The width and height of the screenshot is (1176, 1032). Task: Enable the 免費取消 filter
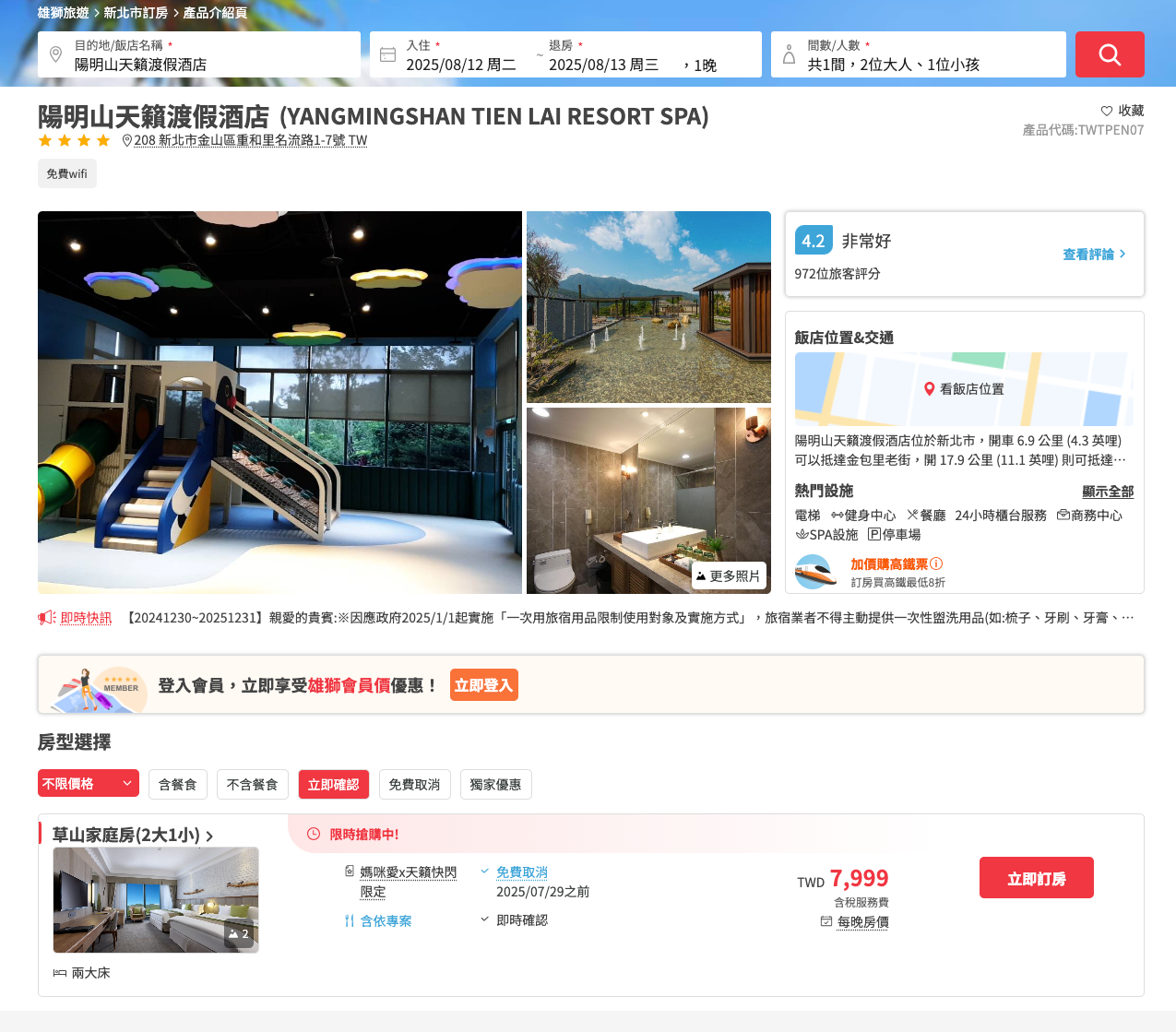point(414,785)
